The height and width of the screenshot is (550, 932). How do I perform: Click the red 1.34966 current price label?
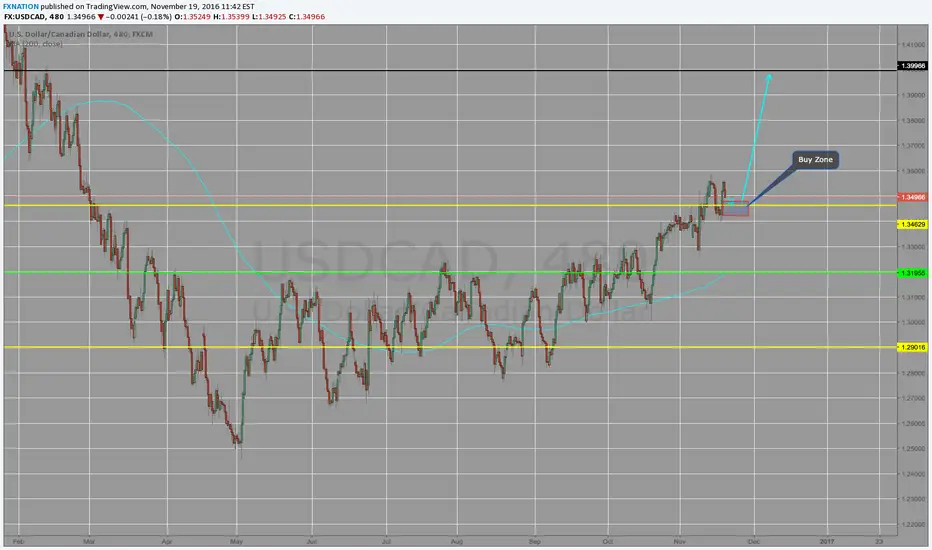(912, 197)
